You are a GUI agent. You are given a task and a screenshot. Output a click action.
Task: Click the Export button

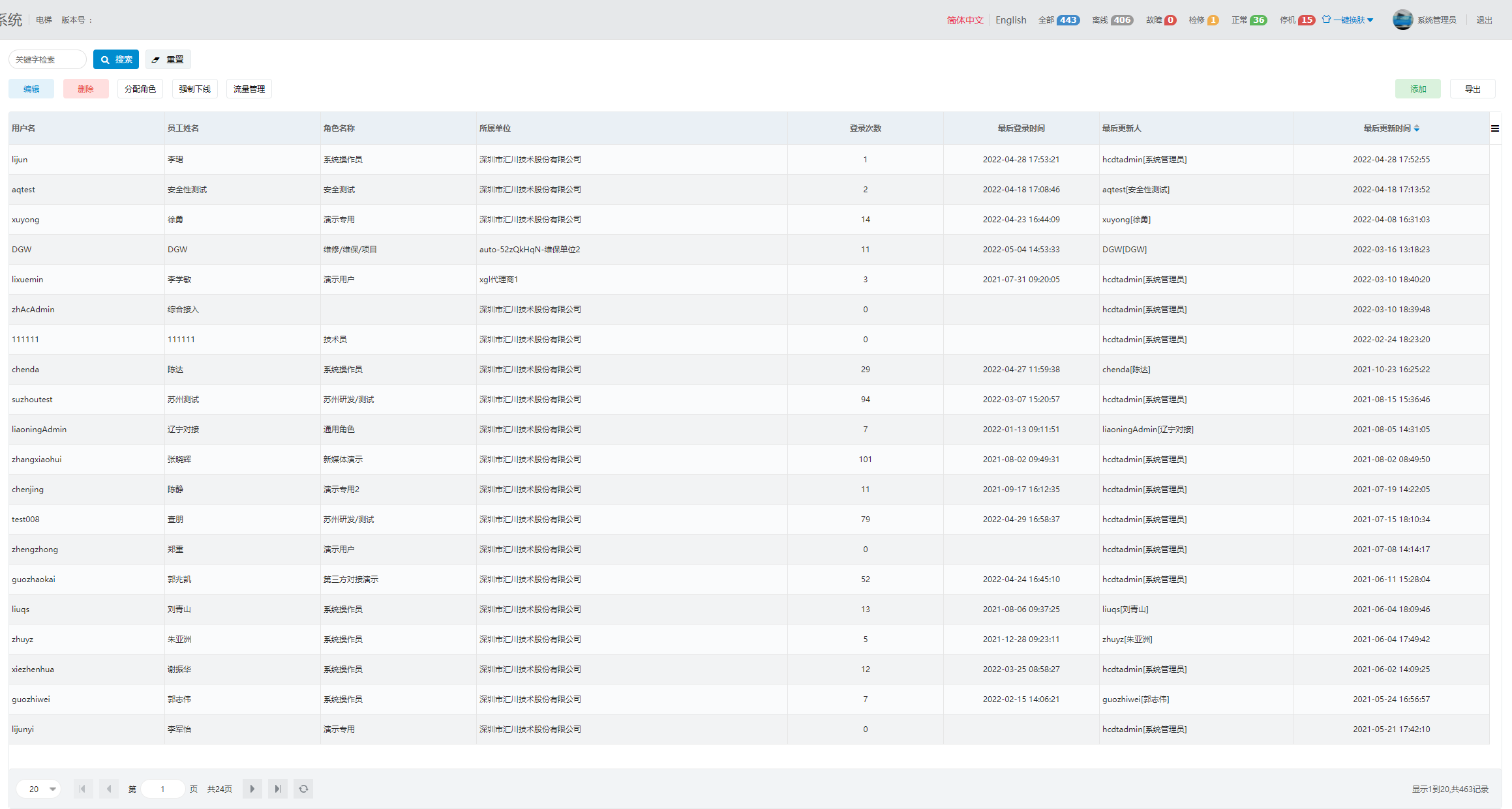(1472, 89)
